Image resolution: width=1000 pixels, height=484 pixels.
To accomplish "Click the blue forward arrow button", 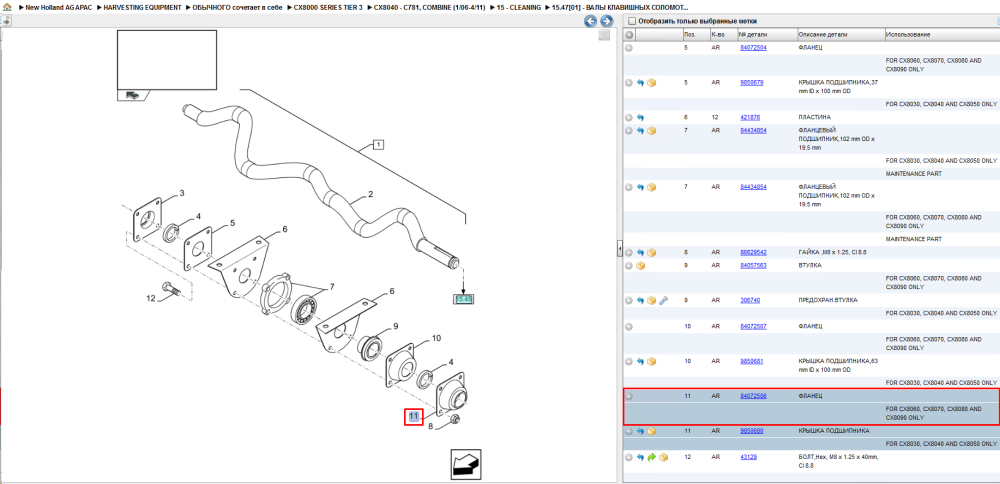I will [x=606, y=21].
